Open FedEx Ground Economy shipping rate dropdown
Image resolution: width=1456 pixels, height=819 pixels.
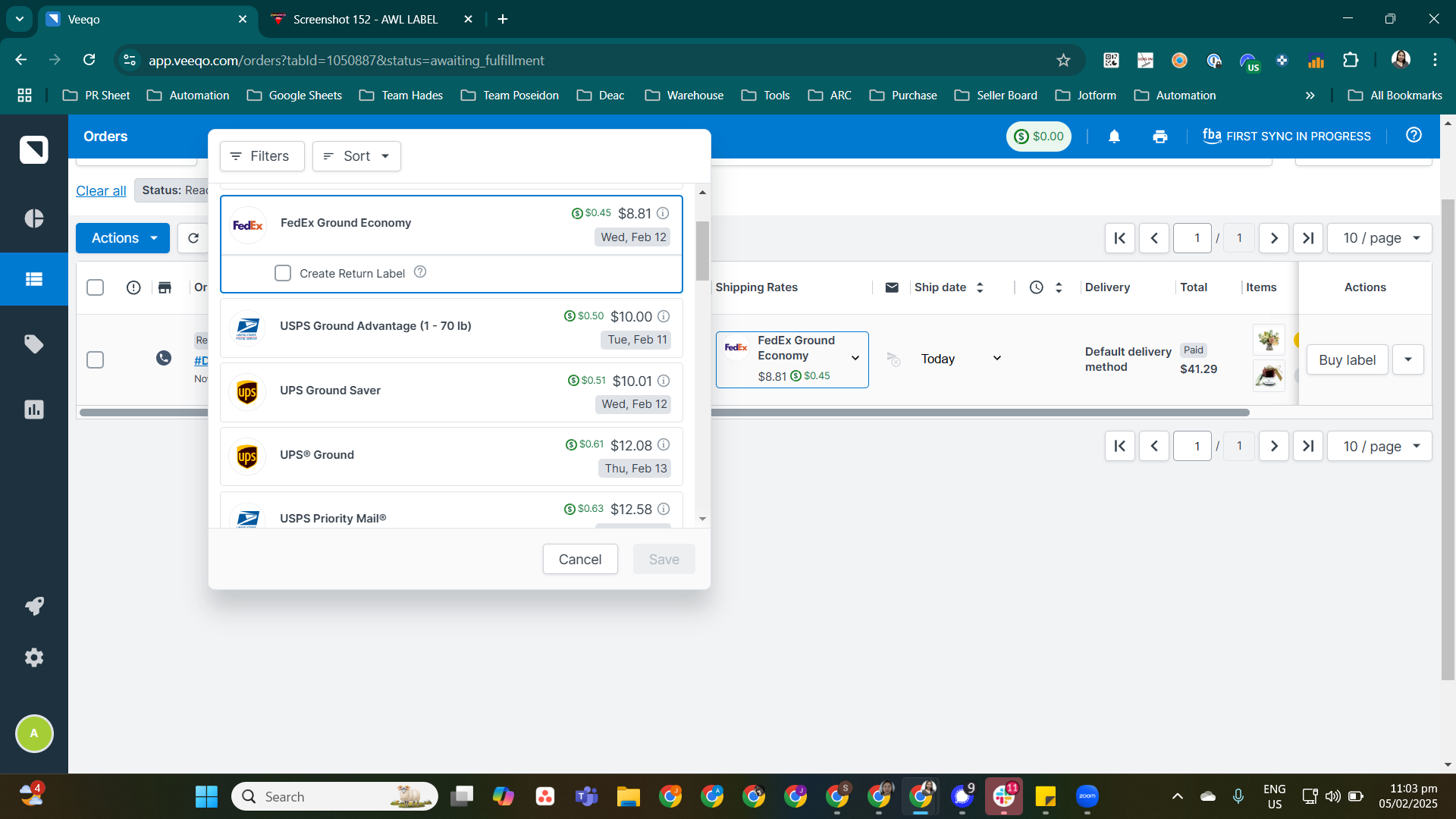[792, 359]
